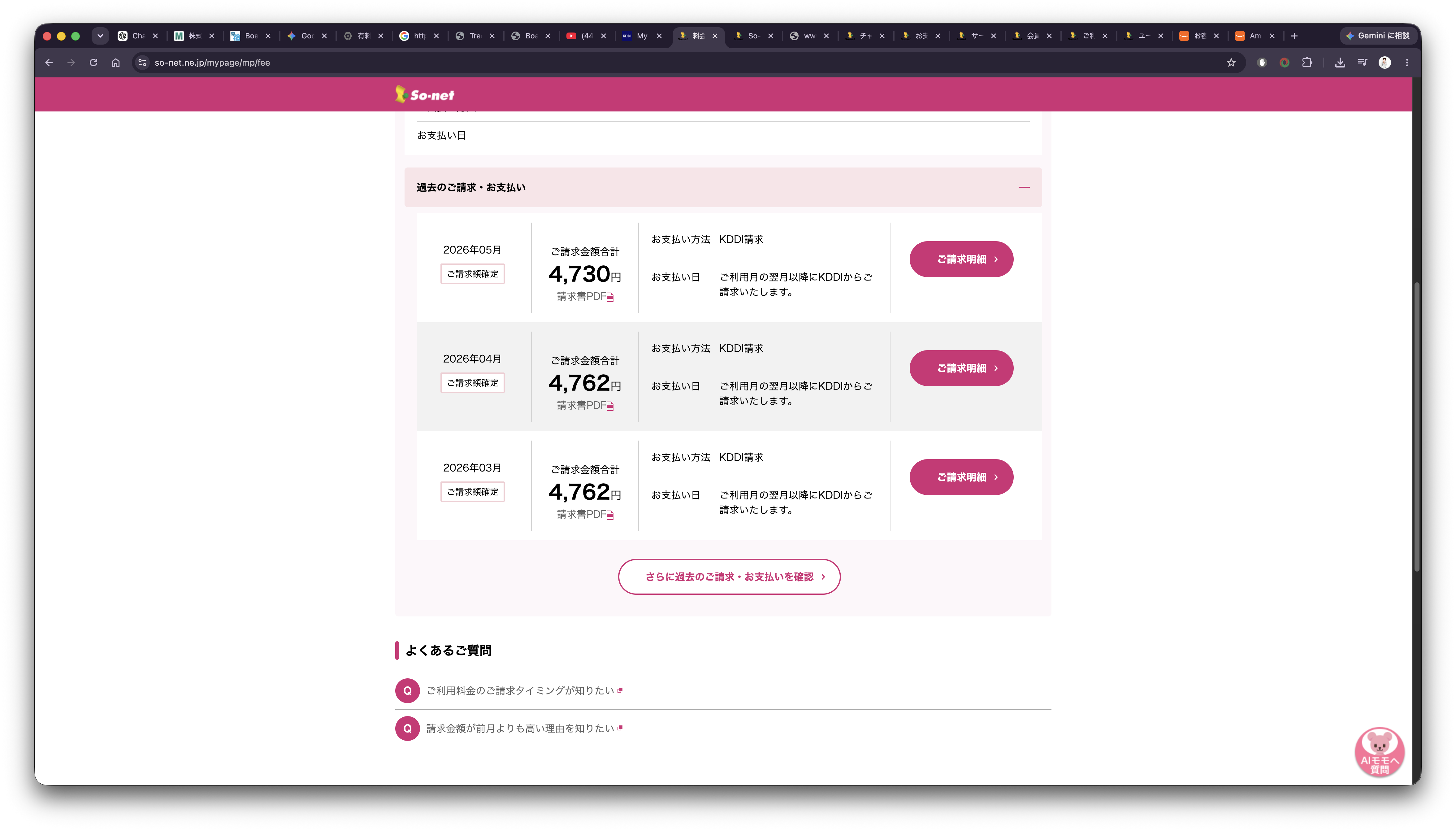1456x831 pixels.
Task: Collapse the 過去のご請求・お支払い section
Action: point(1024,187)
